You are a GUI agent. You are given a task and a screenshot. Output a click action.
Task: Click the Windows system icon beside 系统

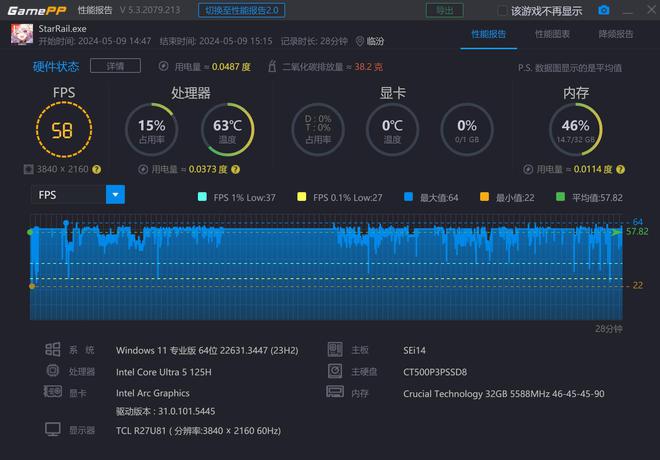[53, 349]
